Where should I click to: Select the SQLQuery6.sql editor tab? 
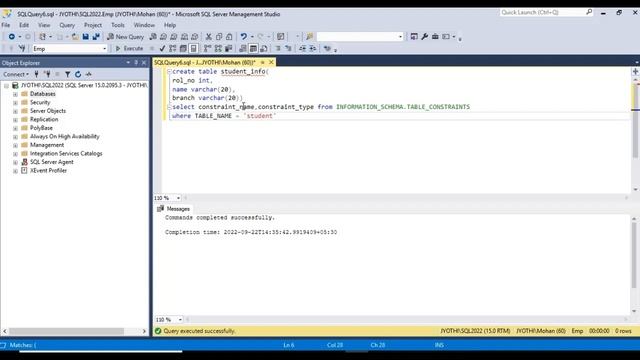tap(205, 62)
